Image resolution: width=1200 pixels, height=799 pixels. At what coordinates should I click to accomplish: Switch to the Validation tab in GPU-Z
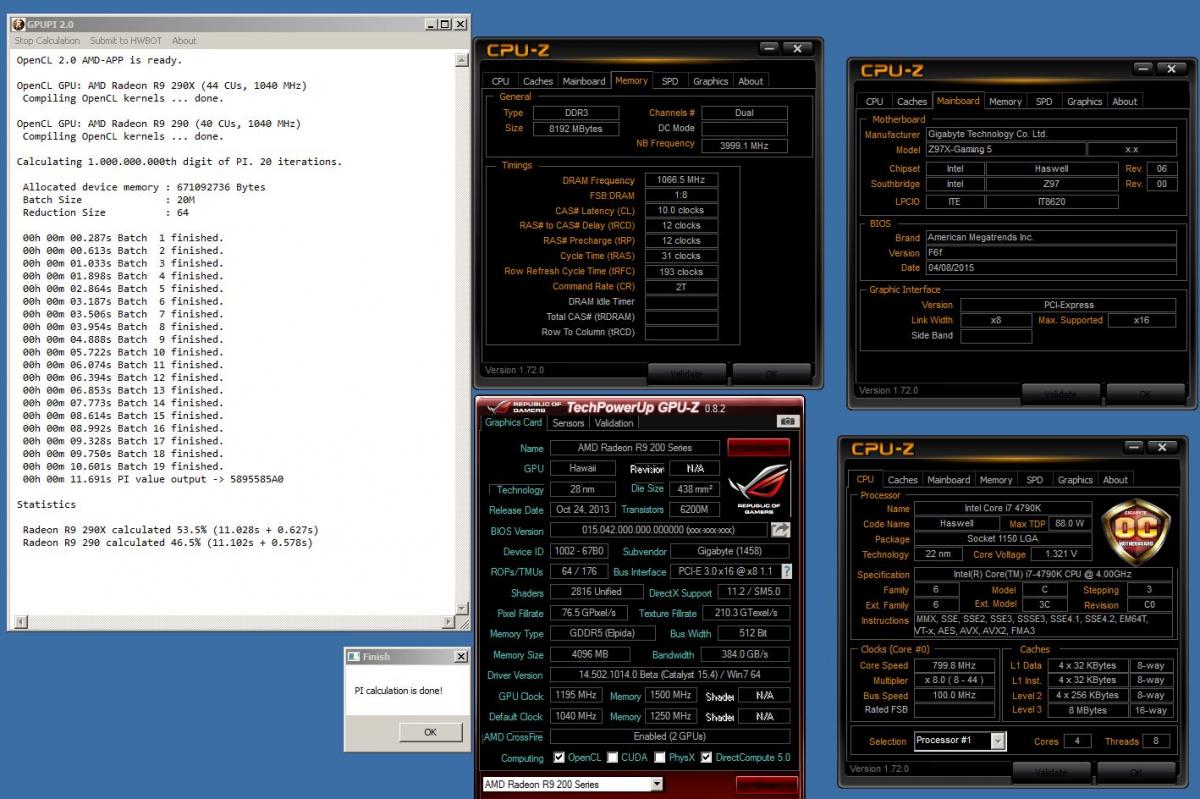615,423
